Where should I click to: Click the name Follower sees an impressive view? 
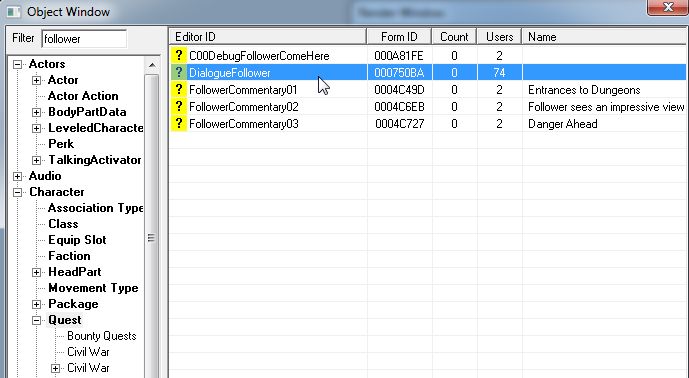(x=606, y=107)
